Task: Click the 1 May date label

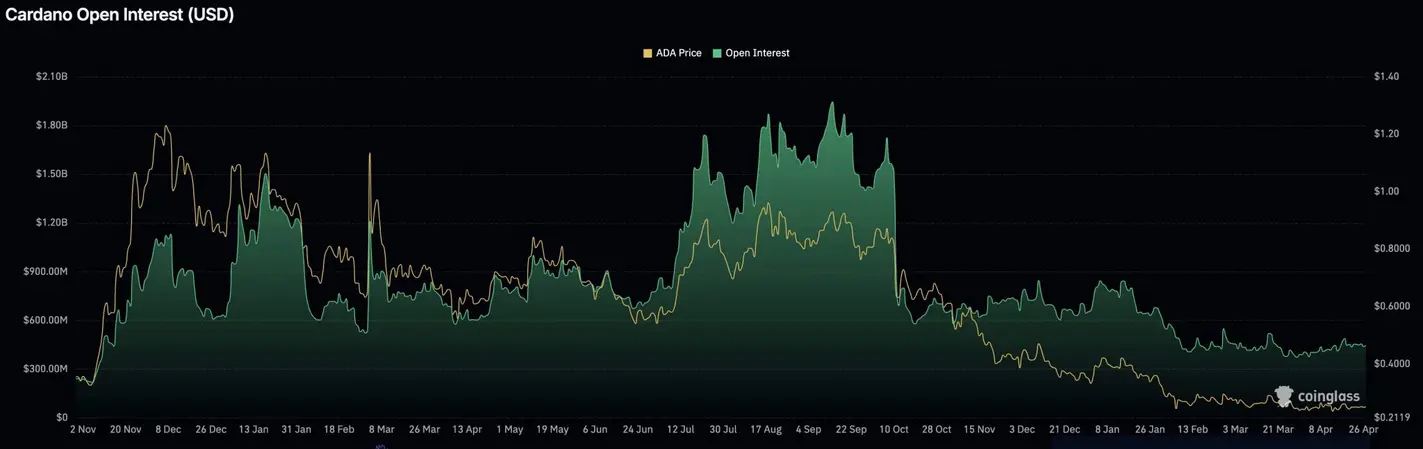Action: point(509,430)
